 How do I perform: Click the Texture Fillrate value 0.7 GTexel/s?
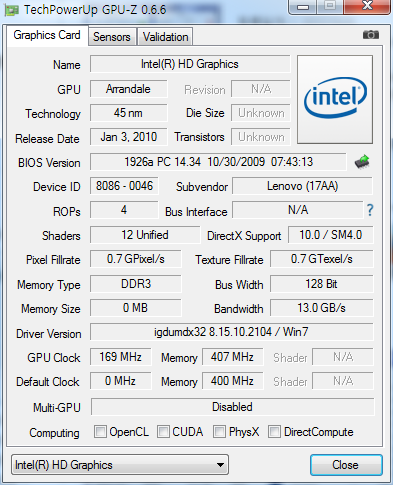322,259
